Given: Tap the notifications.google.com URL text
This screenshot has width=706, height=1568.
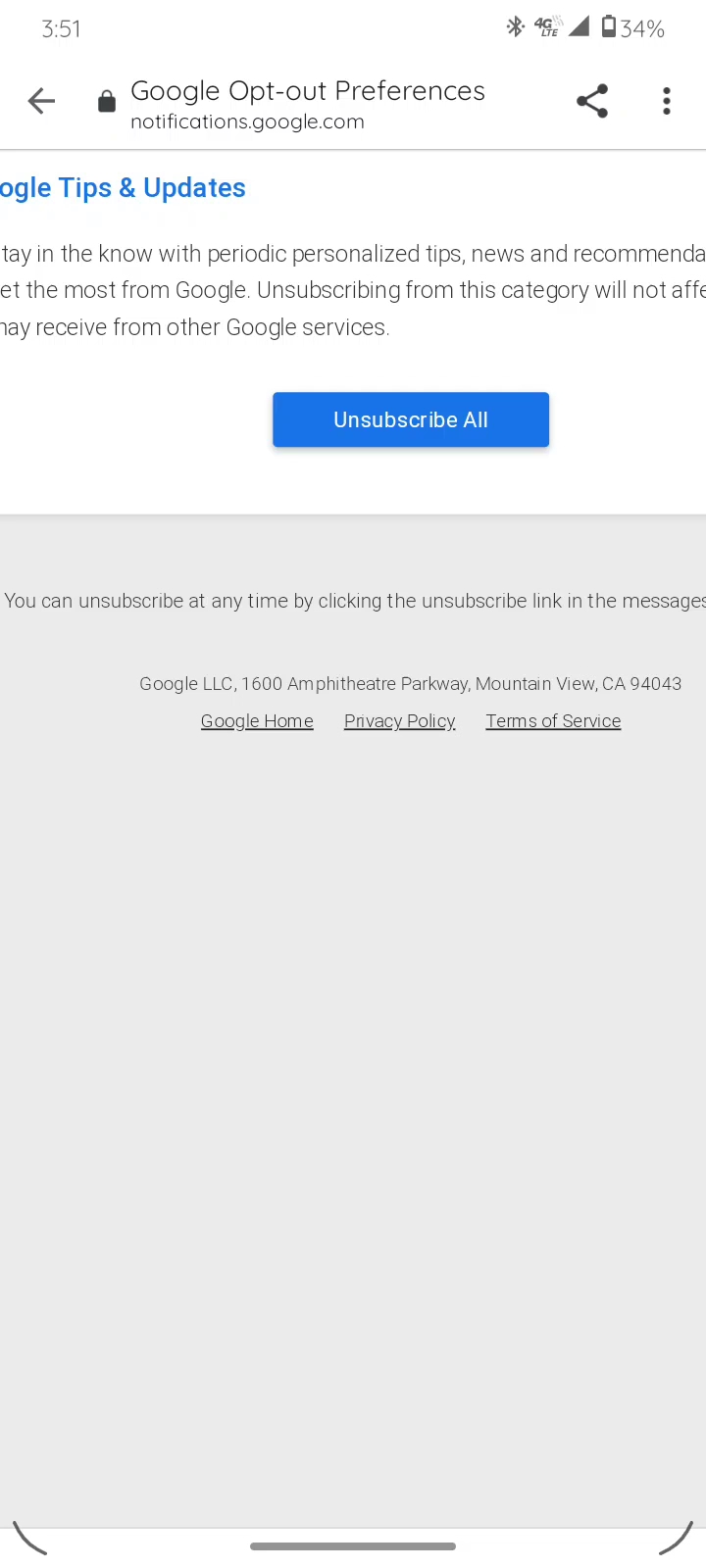Looking at the screenshot, I should pyautogui.click(x=247, y=122).
